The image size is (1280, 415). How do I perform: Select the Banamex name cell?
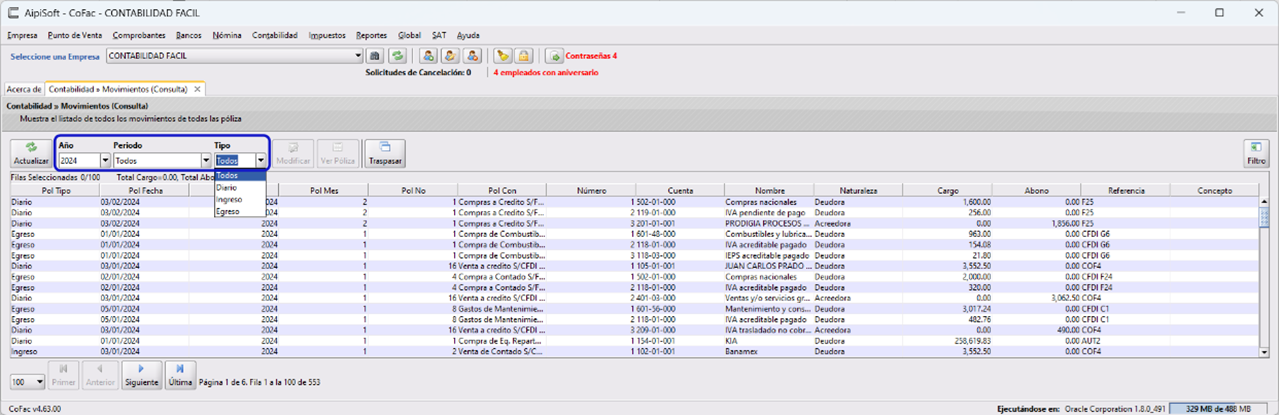click(x=769, y=352)
